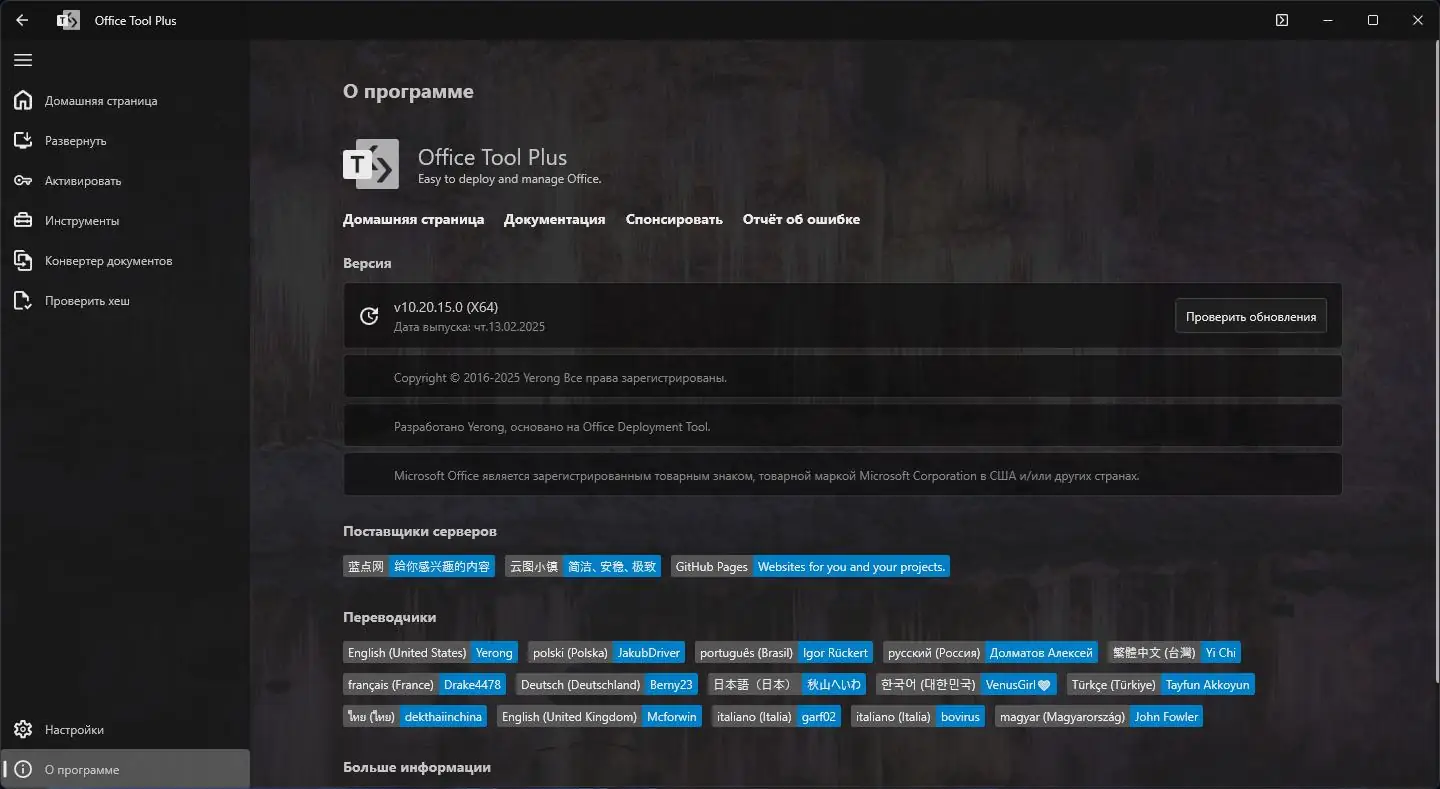The width and height of the screenshot is (1440, 789).
Task: Open the Спонсировать link
Action: click(673, 219)
